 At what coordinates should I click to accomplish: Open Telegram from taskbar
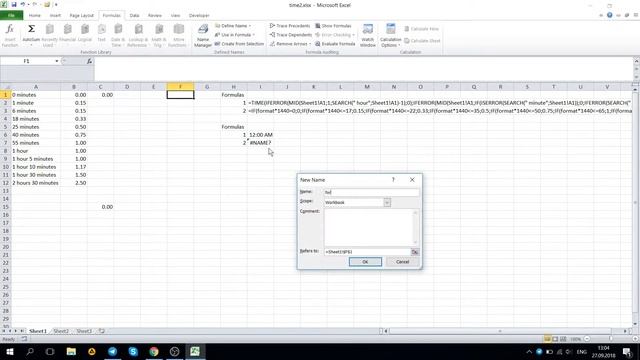click(112, 351)
